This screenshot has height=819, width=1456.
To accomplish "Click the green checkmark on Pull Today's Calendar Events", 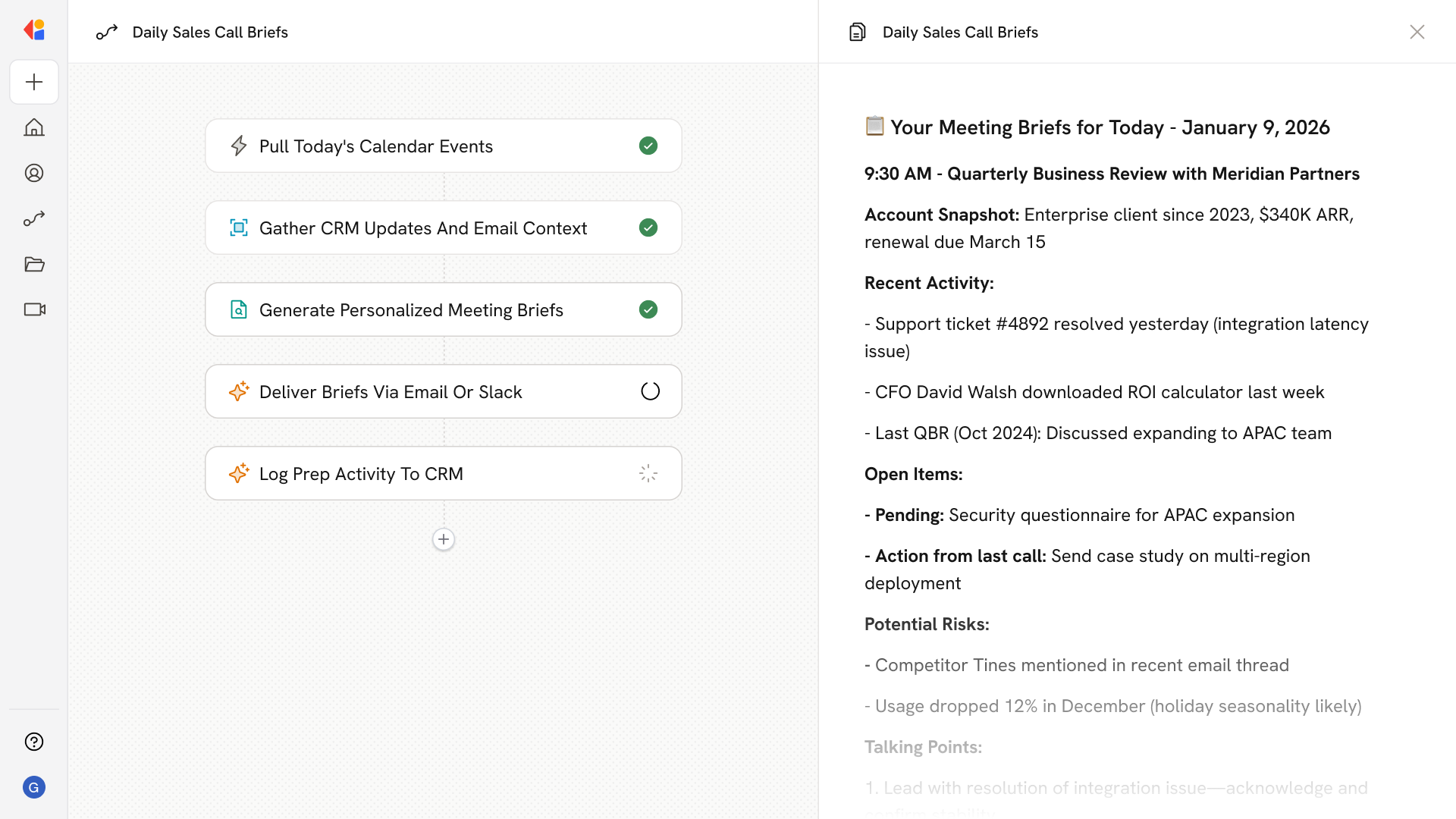I will (x=648, y=146).
